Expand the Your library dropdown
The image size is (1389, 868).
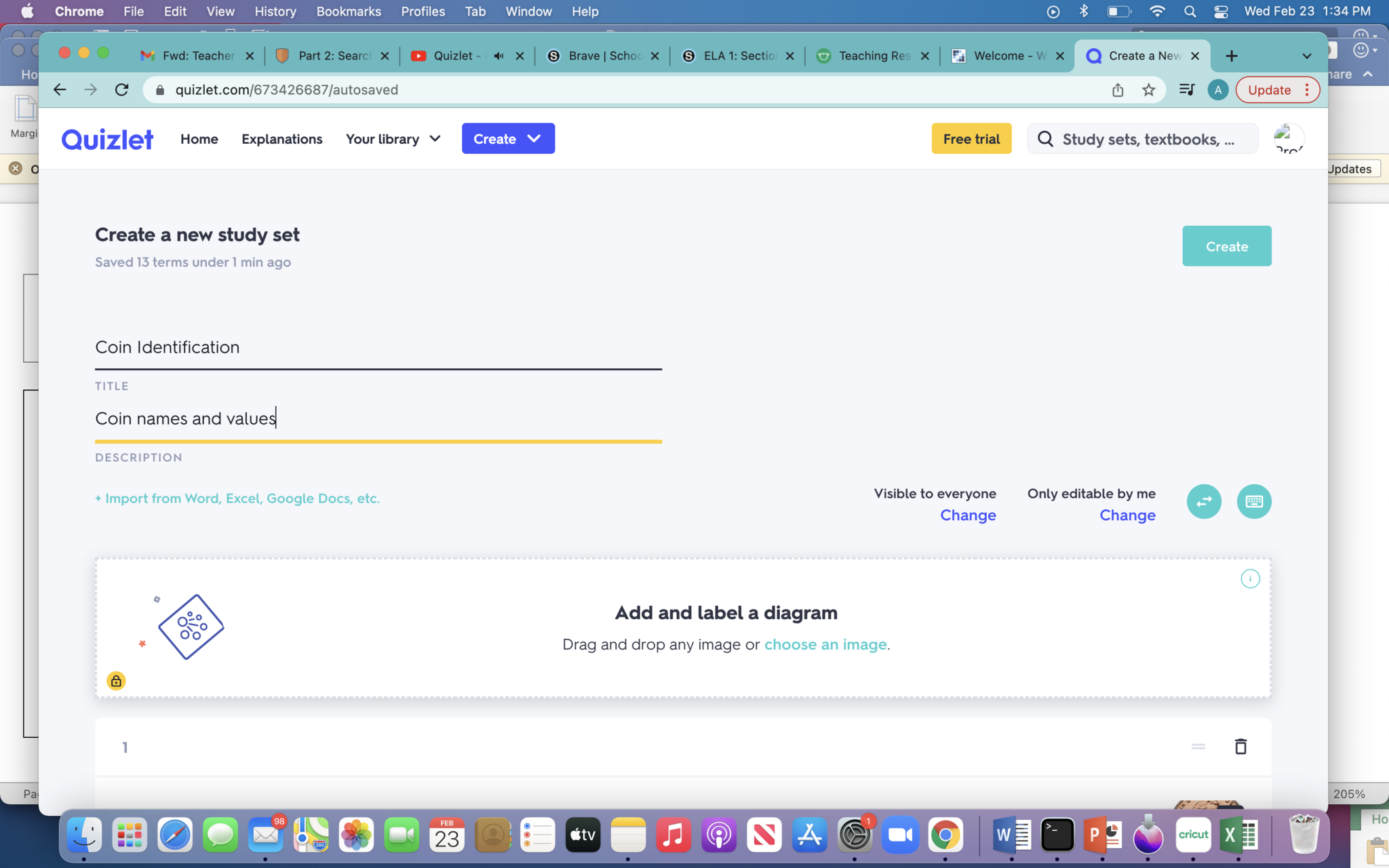(x=393, y=139)
